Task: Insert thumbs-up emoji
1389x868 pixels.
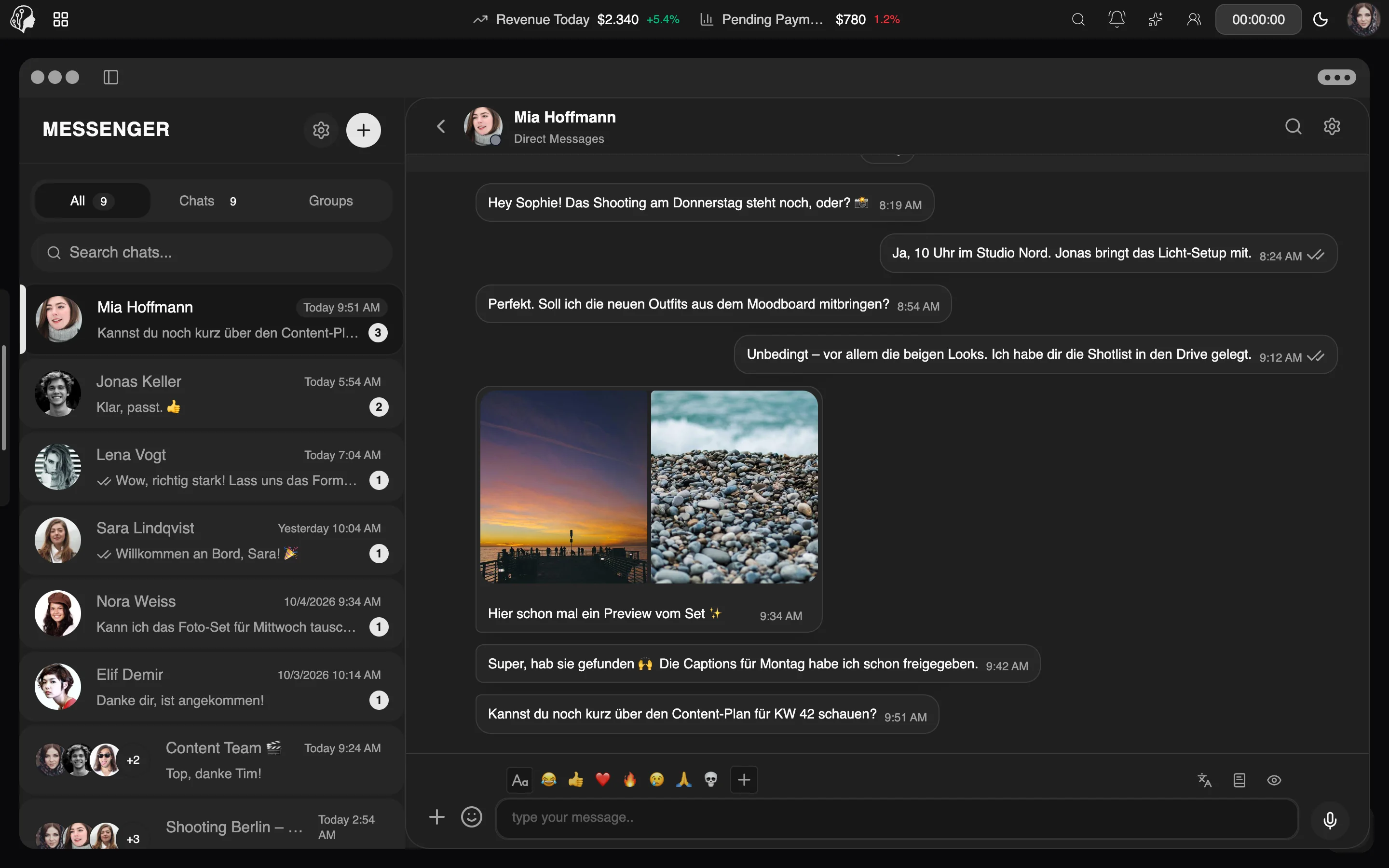Action: (576, 780)
